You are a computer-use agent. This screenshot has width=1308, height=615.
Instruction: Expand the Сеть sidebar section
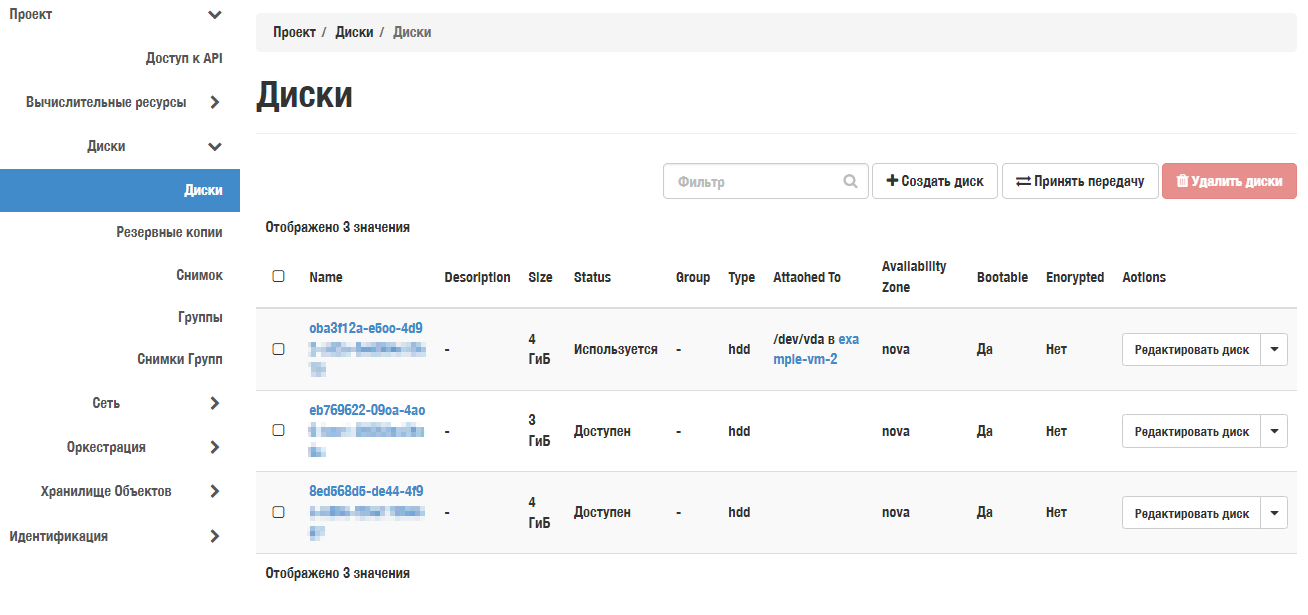[x=214, y=403]
